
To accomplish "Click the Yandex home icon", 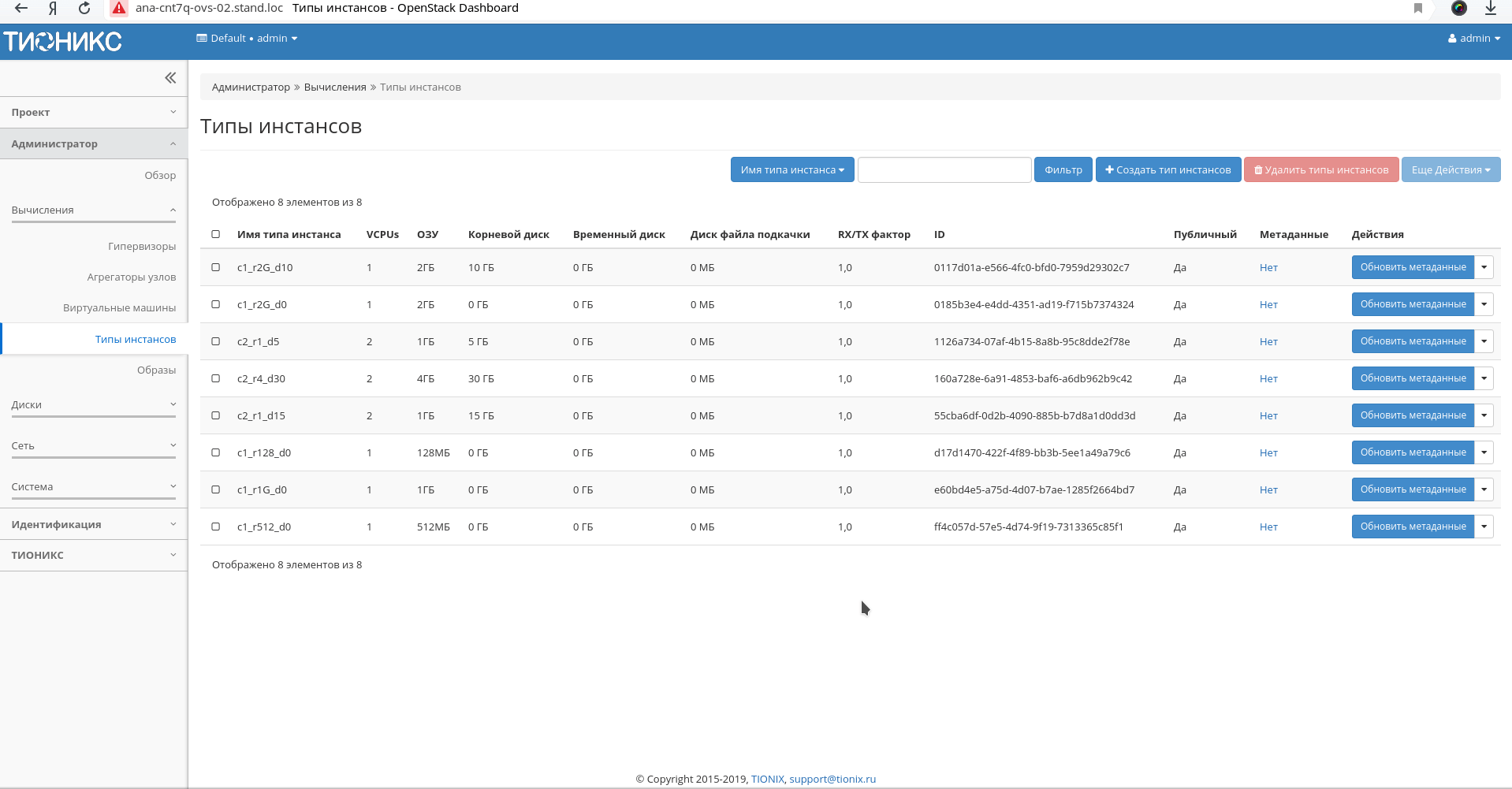I will [53, 8].
